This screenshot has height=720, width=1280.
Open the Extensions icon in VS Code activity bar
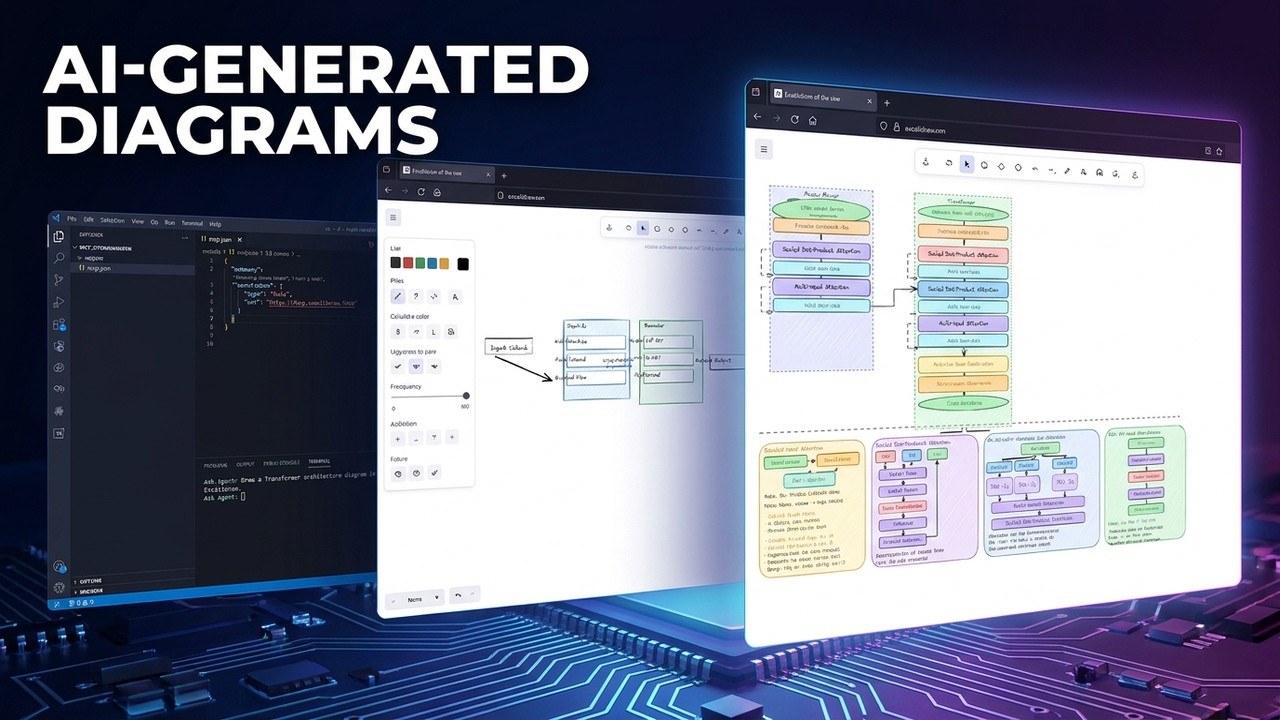59,325
